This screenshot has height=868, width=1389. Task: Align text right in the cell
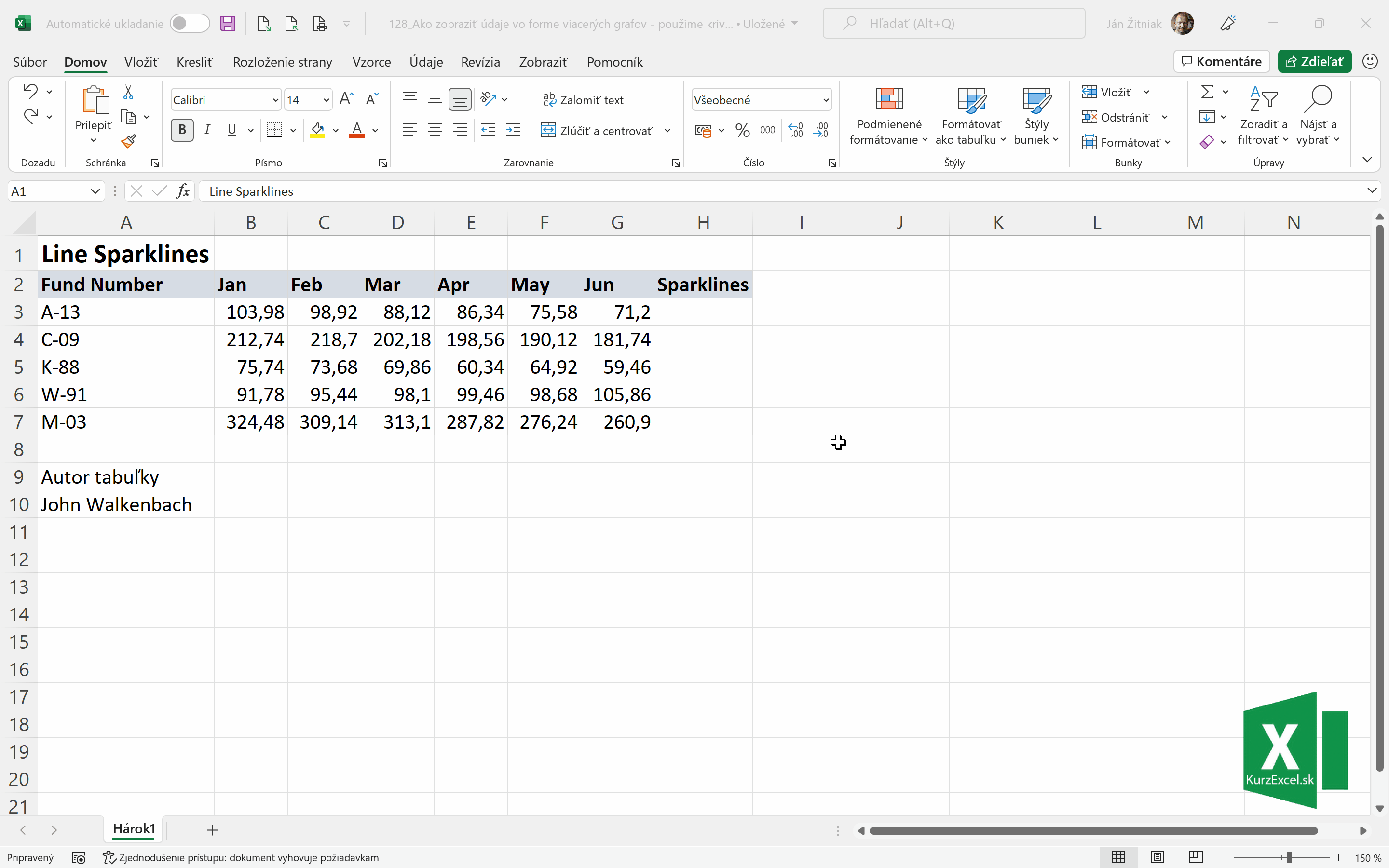click(x=460, y=130)
